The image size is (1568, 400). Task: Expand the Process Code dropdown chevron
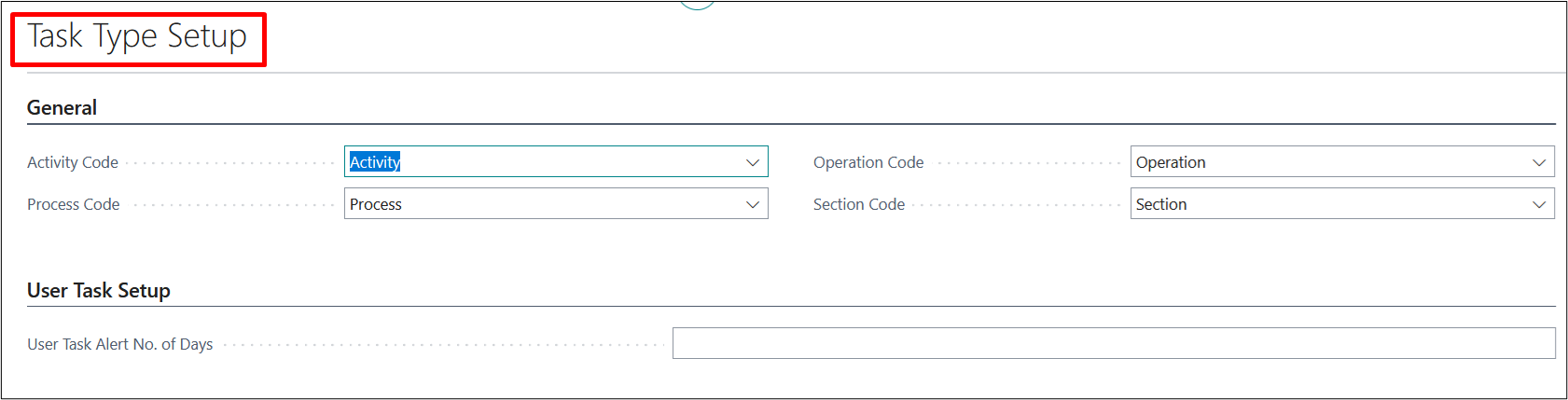(x=753, y=204)
